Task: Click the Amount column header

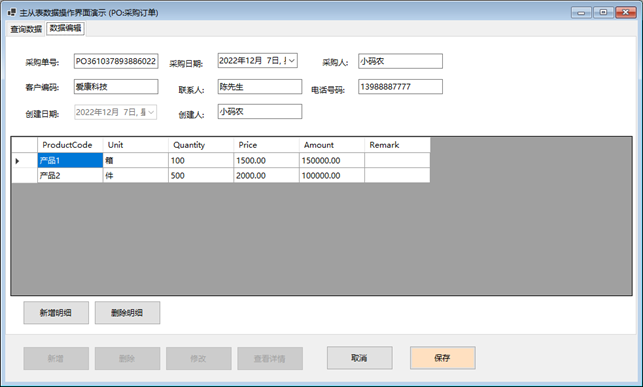Action: pos(332,145)
